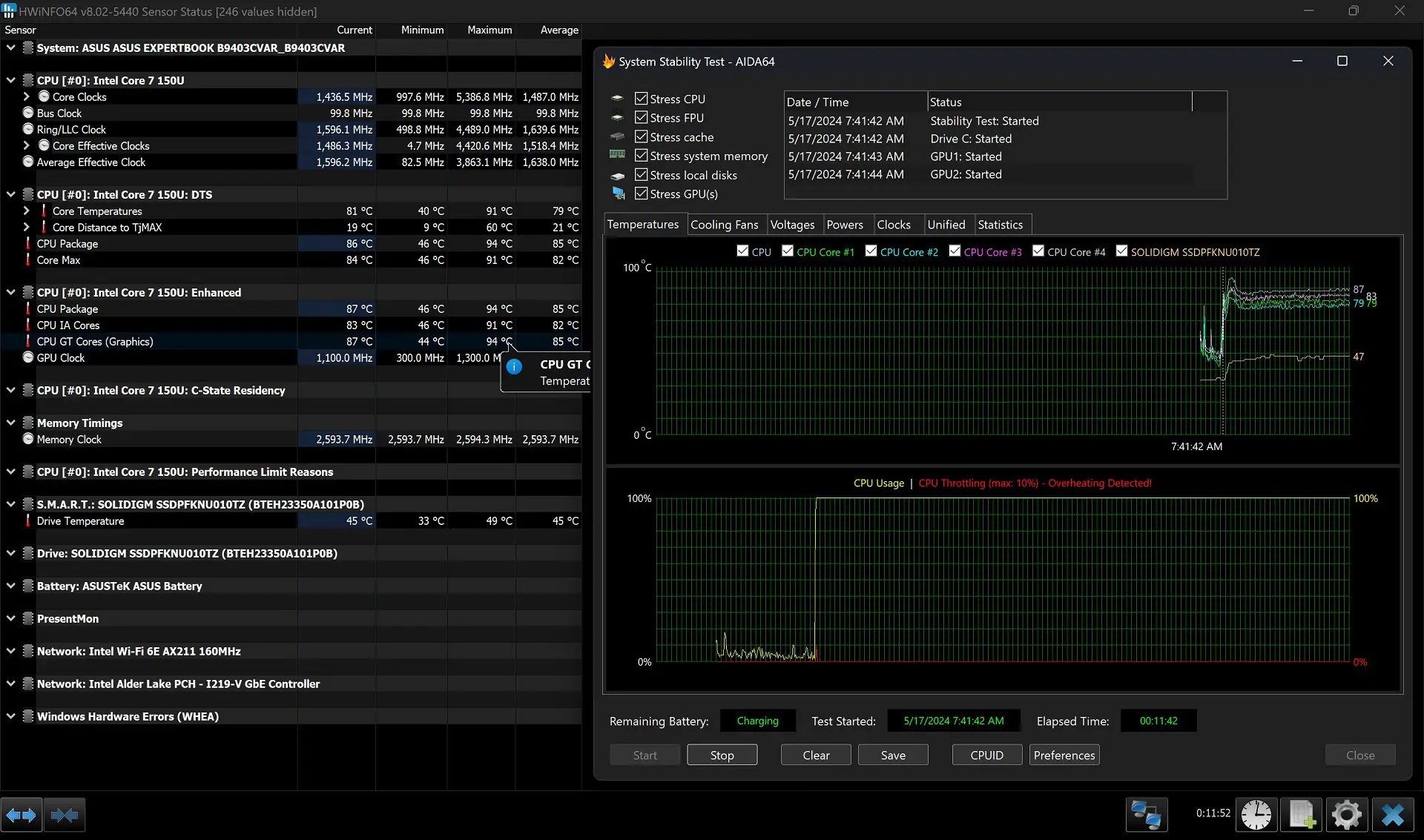Click the Memory Clock sensor icon
This screenshot has width=1424, height=840.
click(x=28, y=439)
